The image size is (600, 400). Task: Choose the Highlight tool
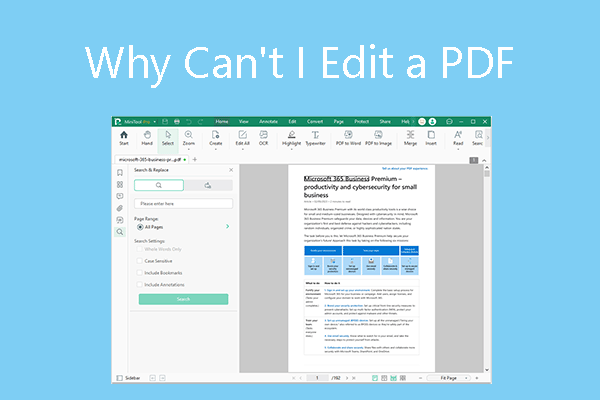(292, 138)
